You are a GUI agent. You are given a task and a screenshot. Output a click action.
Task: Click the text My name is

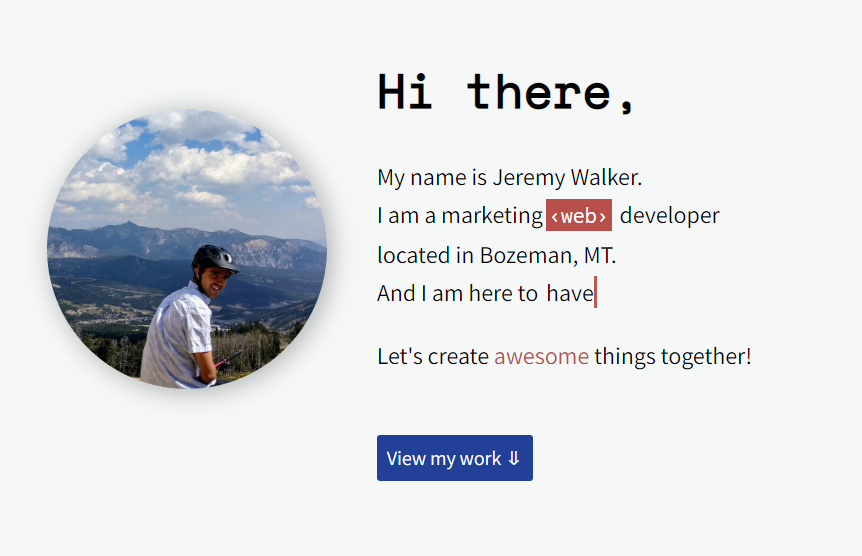click(432, 178)
